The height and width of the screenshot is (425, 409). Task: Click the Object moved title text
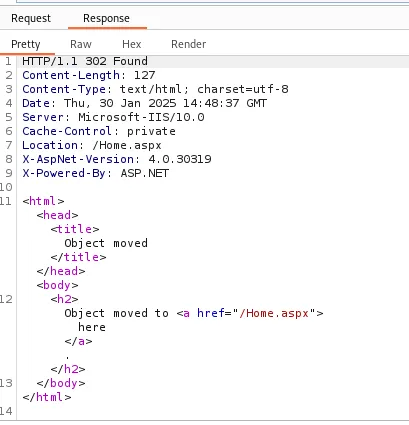coord(106,243)
